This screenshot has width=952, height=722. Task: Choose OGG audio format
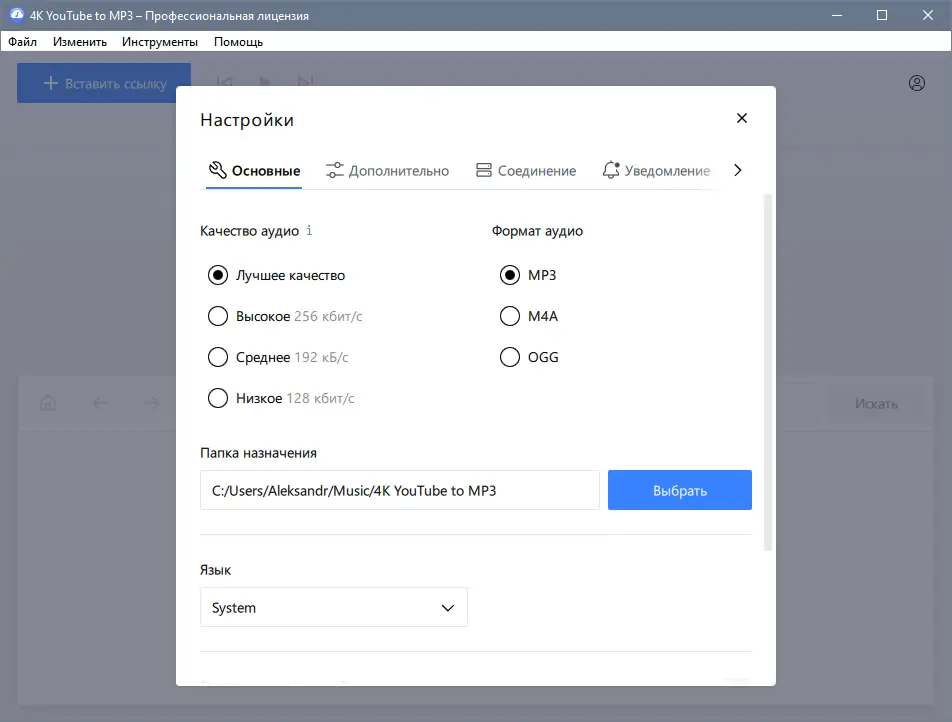(529, 357)
